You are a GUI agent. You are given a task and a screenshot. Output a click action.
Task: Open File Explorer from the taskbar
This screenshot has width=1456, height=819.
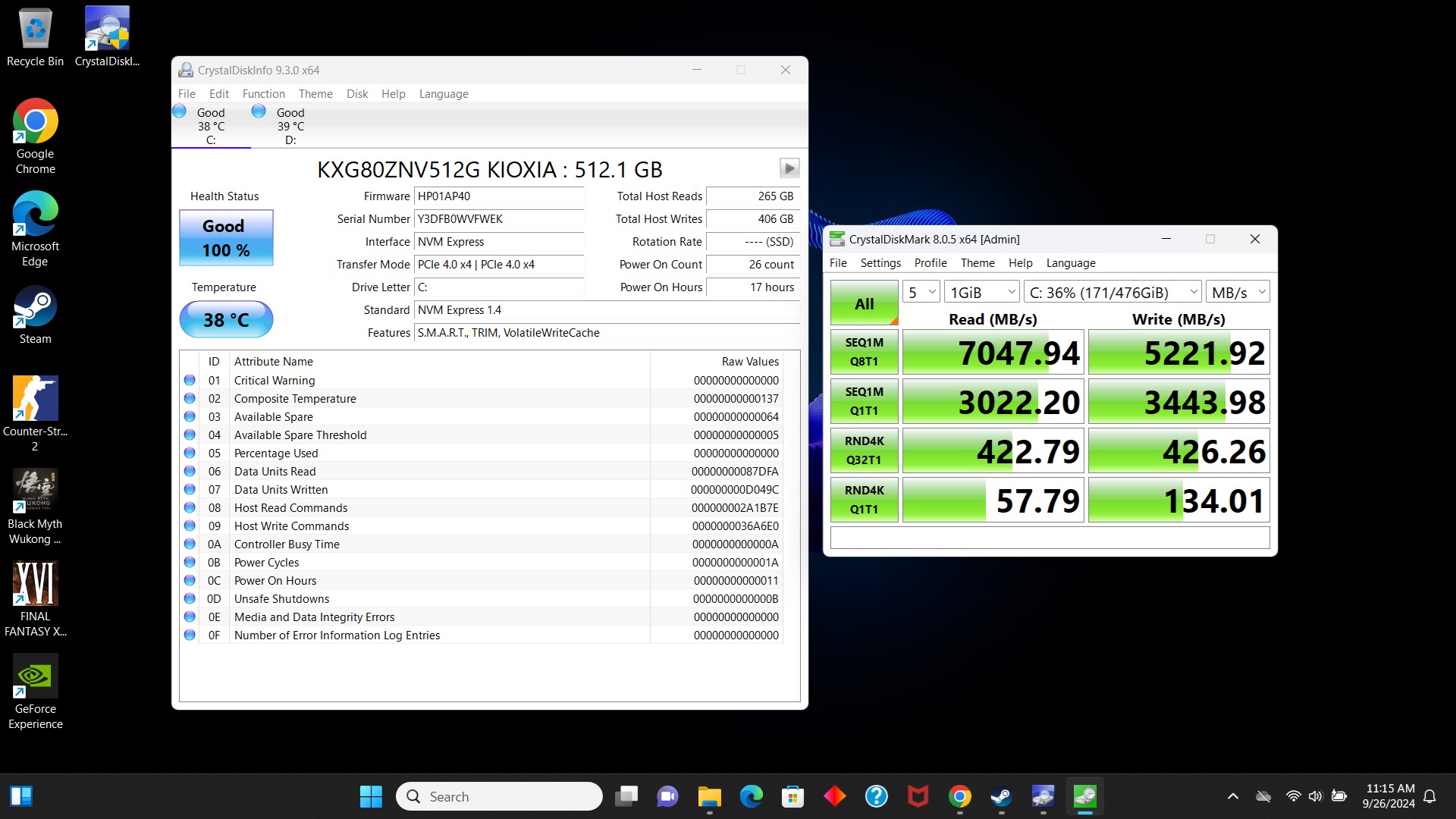click(709, 796)
